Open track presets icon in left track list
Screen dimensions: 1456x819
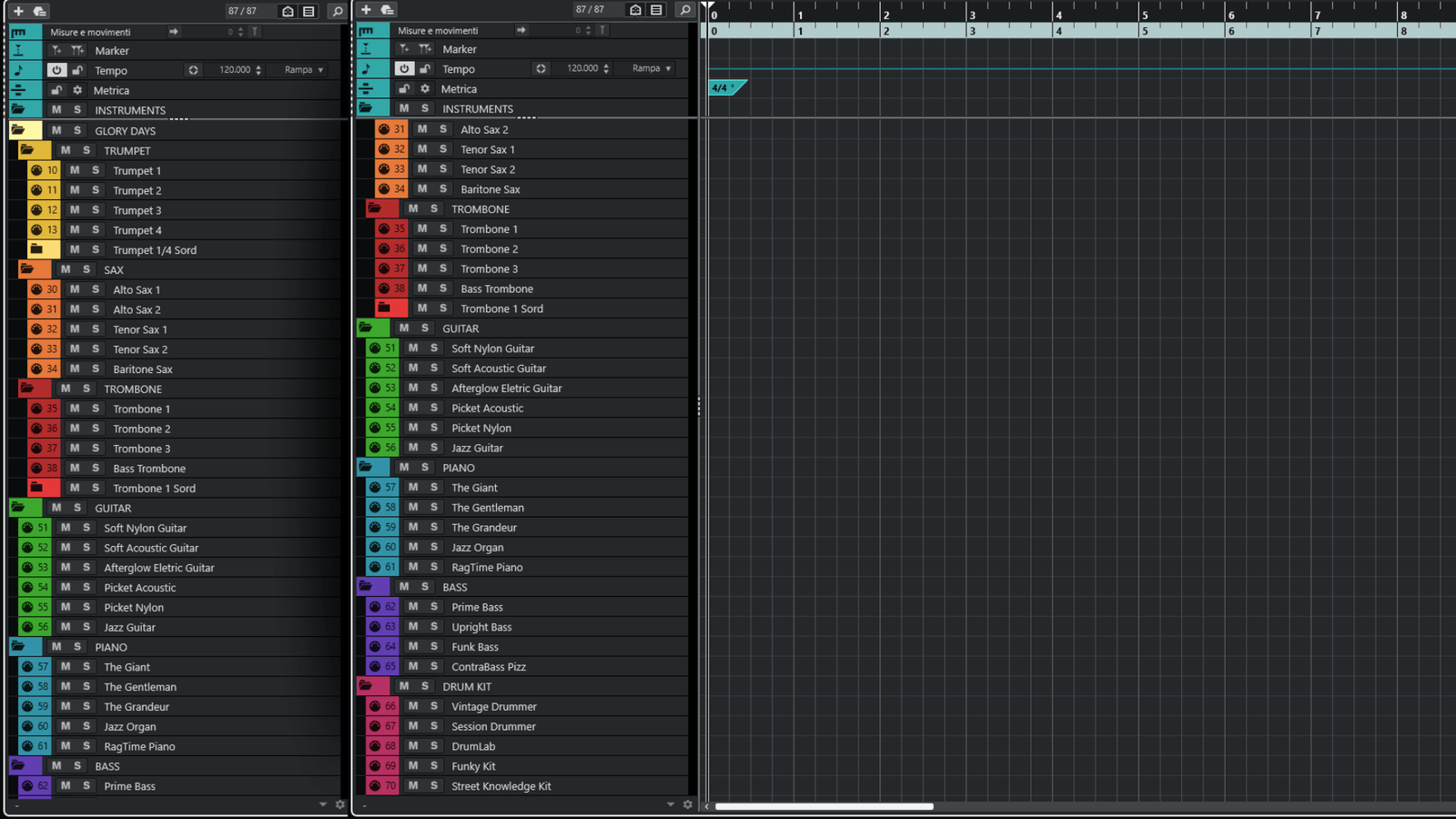(x=39, y=11)
